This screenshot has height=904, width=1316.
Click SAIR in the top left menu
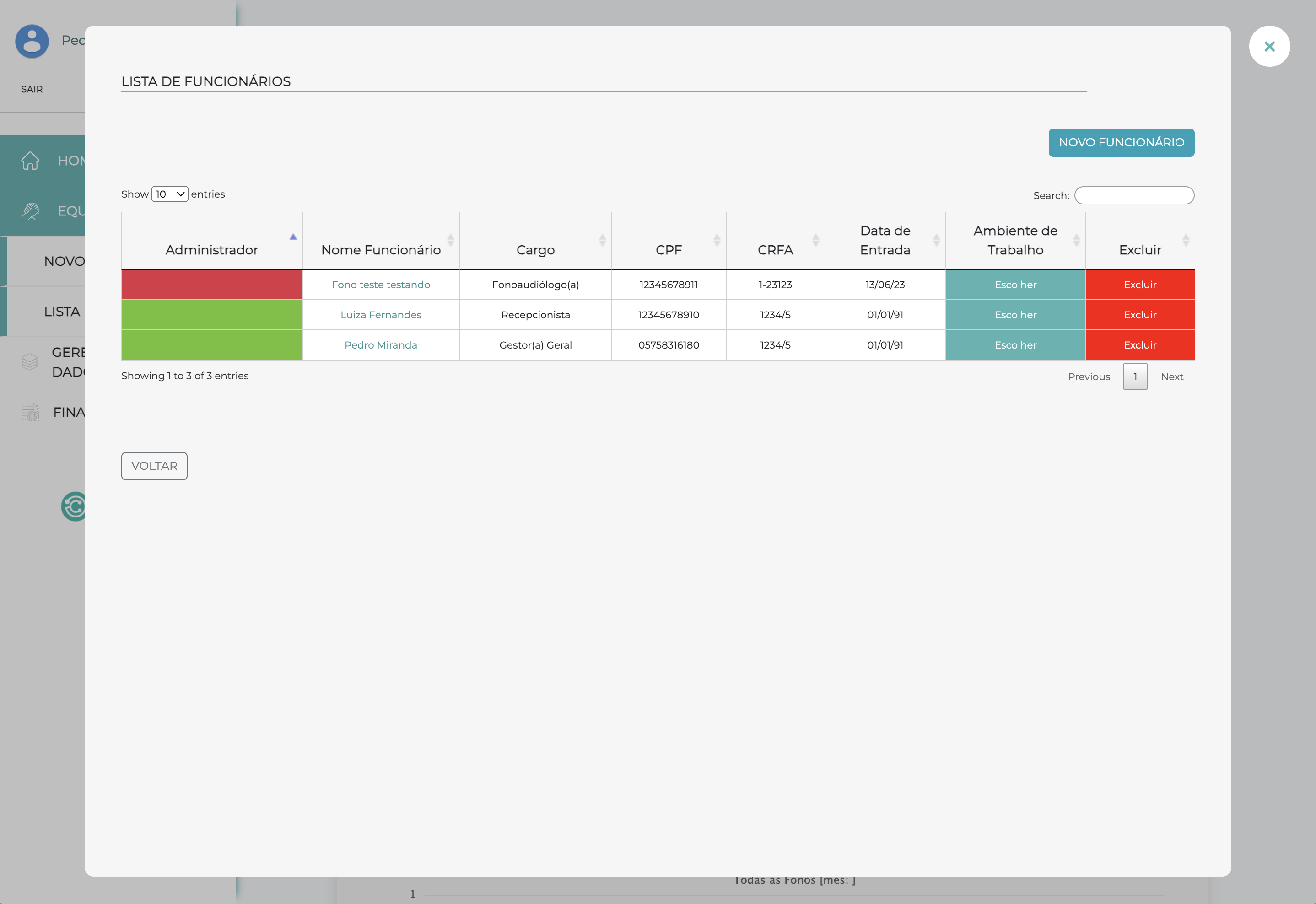[x=32, y=89]
